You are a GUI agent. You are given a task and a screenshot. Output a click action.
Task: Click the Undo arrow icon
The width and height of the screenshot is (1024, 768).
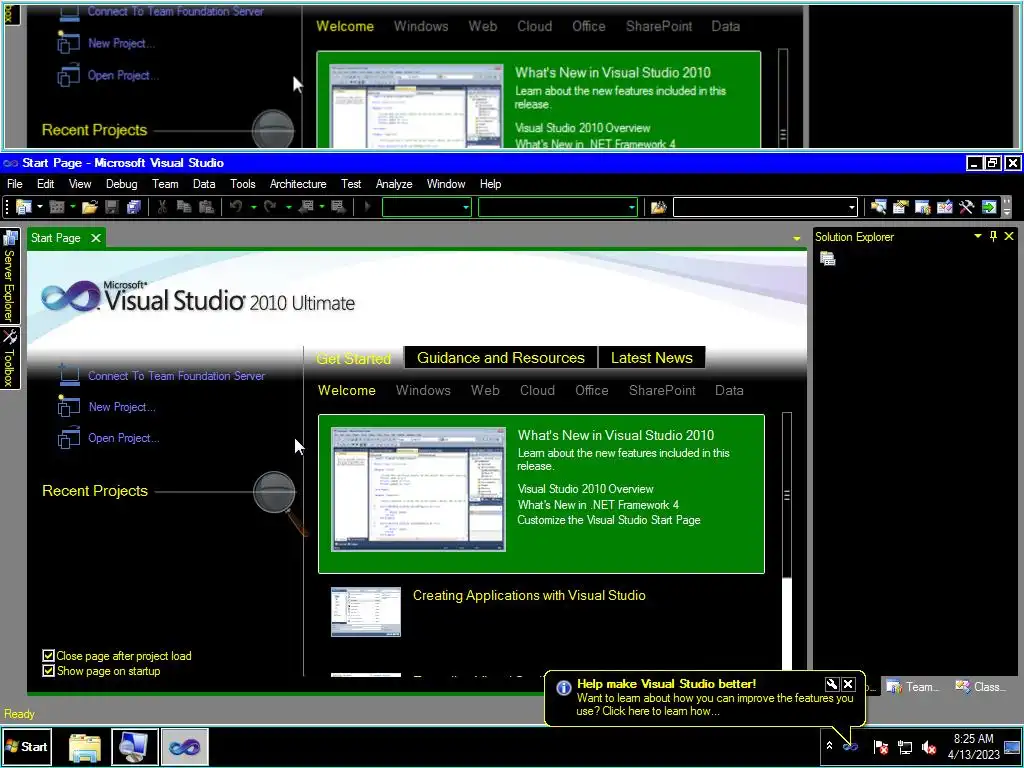point(236,207)
